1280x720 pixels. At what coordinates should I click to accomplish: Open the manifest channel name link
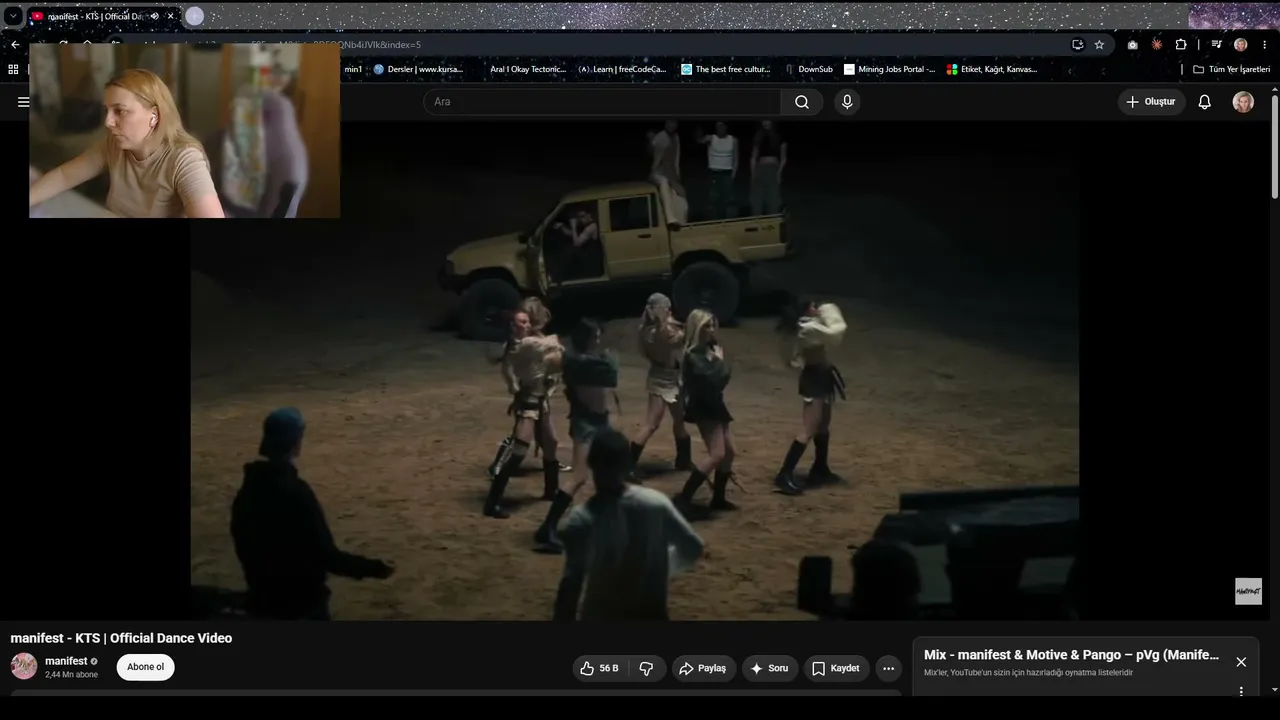point(66,661)
